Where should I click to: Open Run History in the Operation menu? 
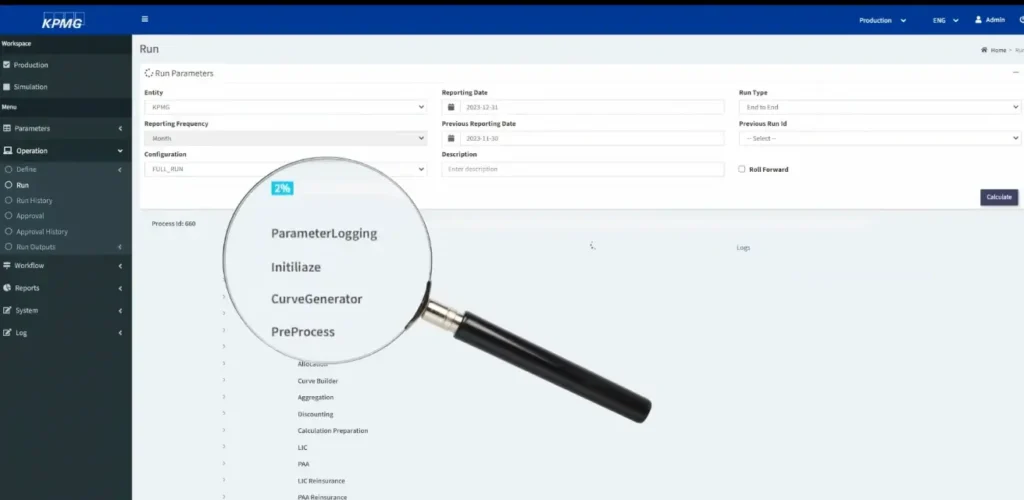pos(34,201)
